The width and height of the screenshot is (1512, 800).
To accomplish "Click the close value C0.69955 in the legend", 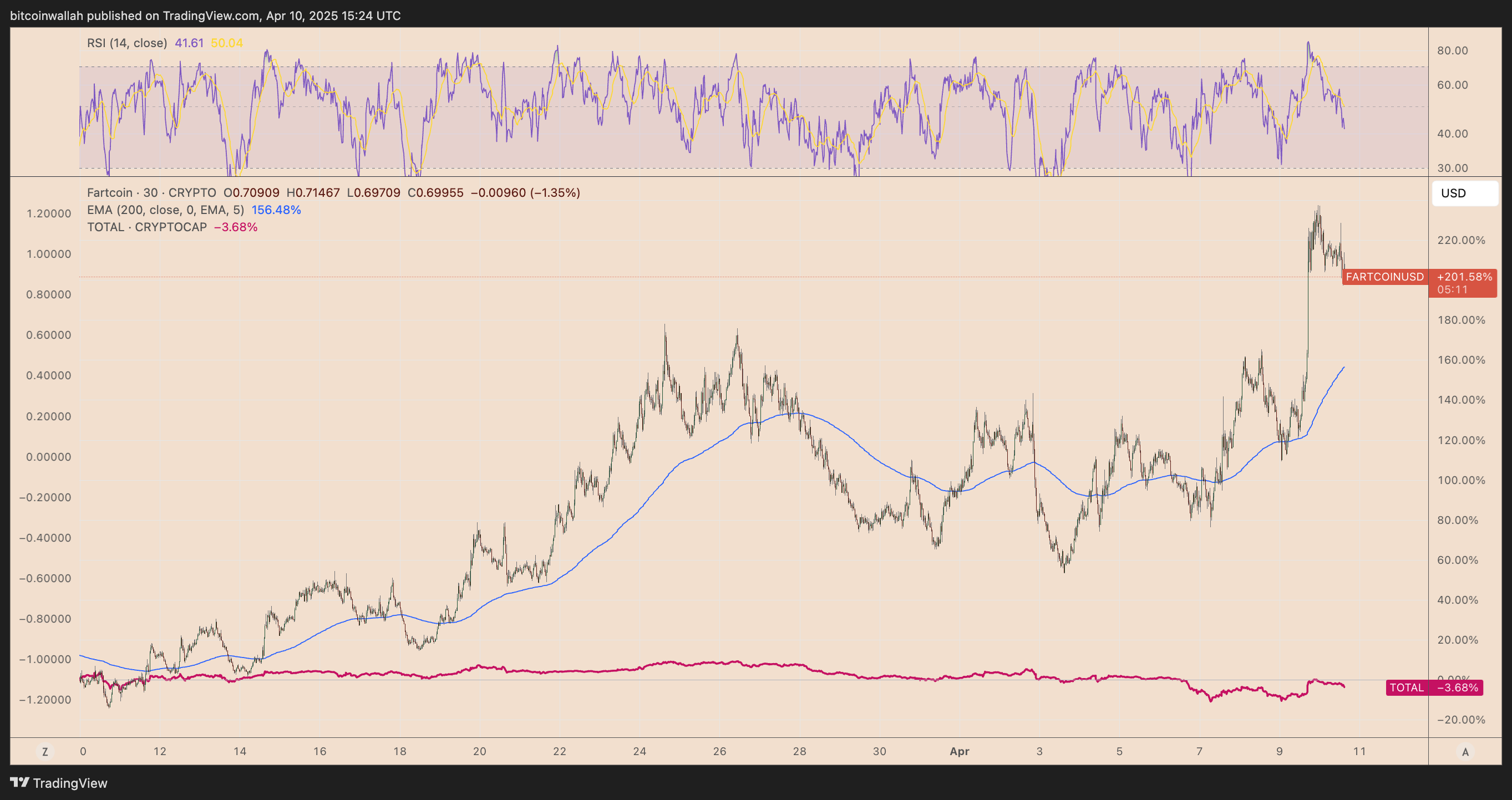I will pos(435,192).
